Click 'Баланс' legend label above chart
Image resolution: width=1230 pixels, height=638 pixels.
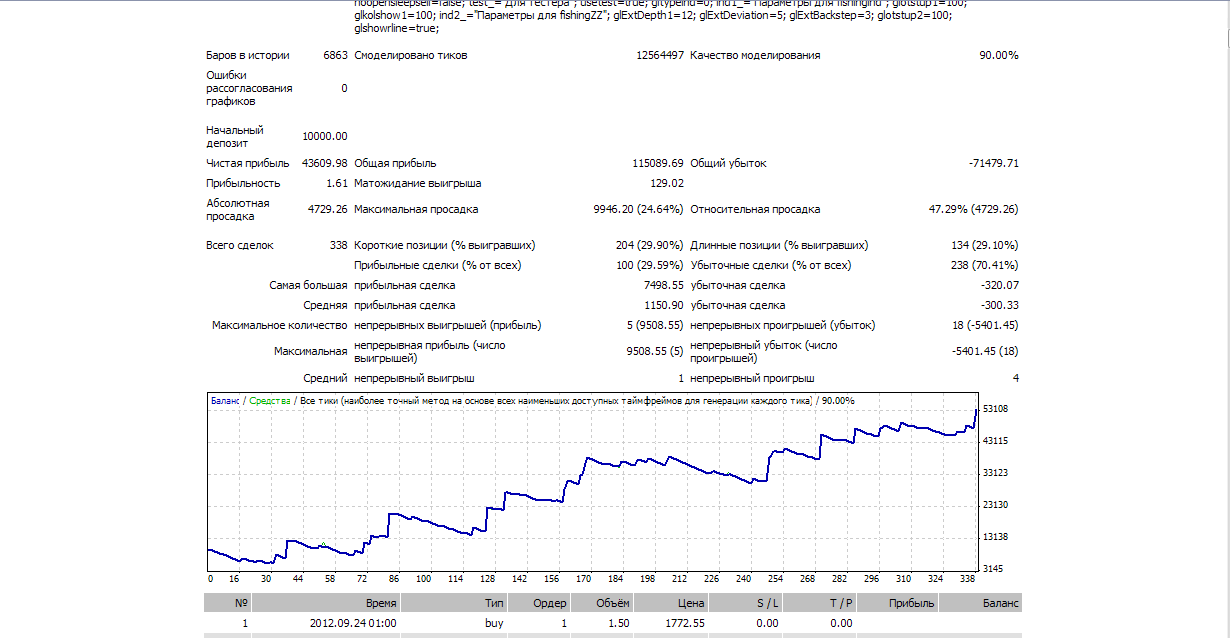226,400
